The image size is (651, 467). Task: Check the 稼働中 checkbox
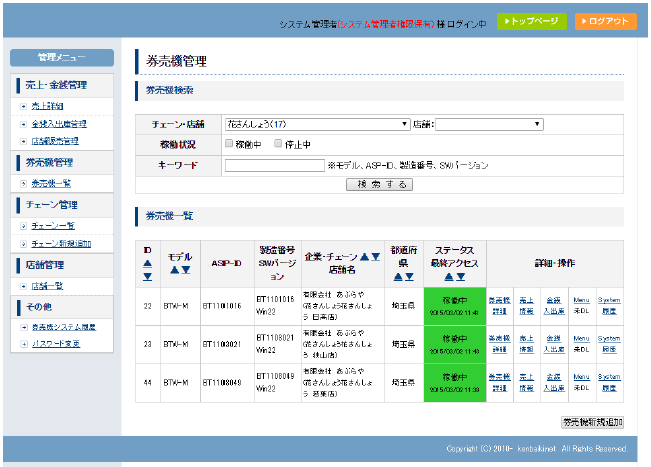pos(229,144)
